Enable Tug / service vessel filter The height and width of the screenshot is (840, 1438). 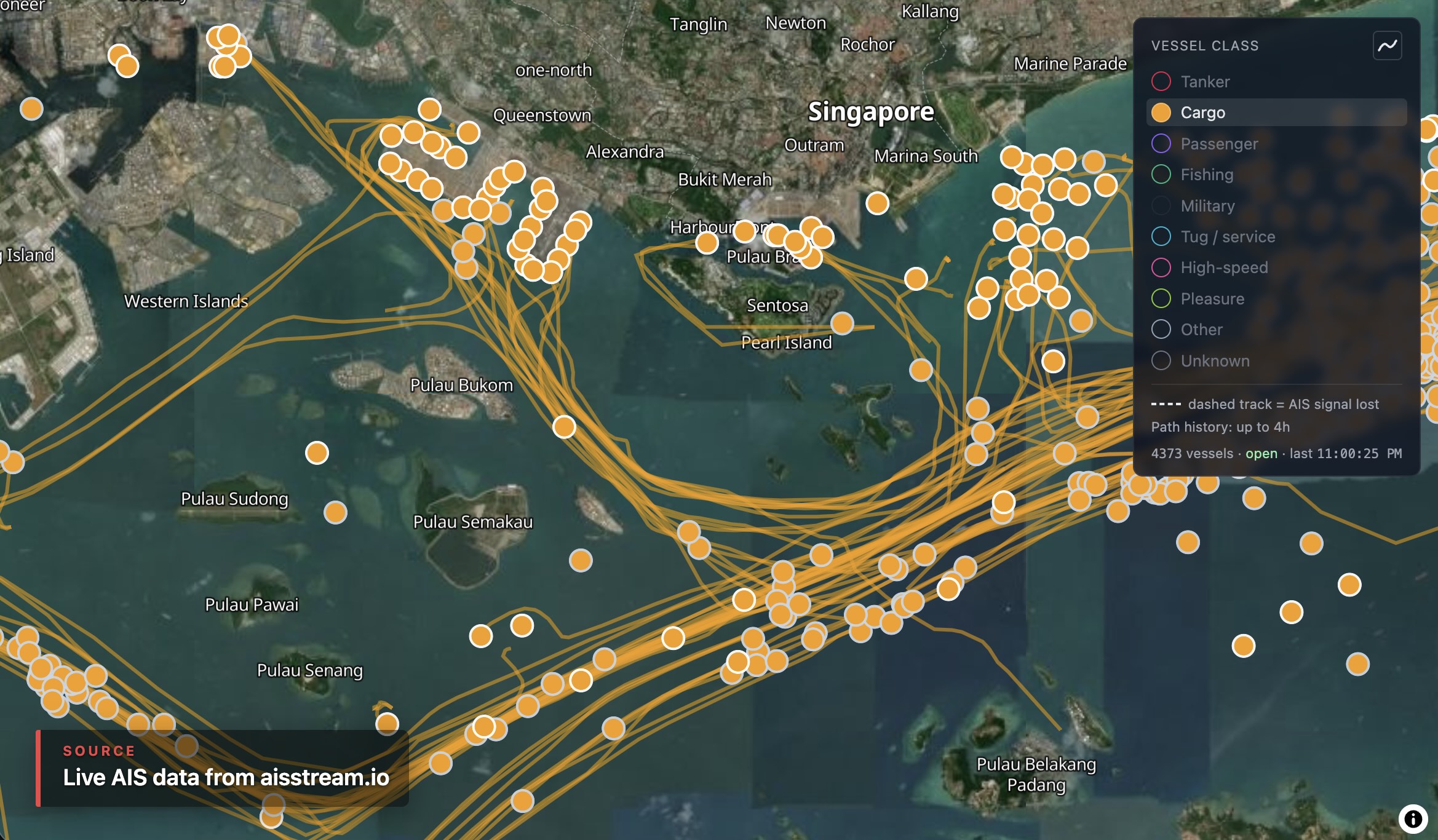pyautogui.click(x=1276, y=237)
